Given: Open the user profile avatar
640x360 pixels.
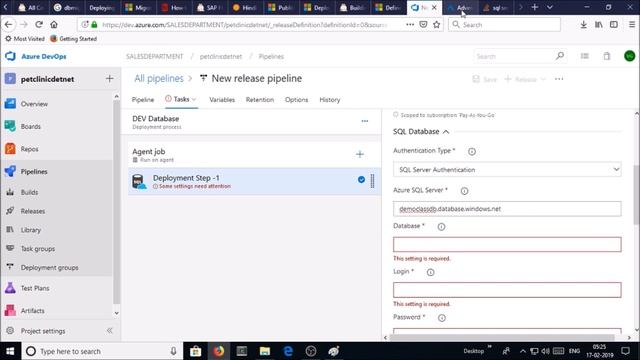Looking at the screenshot, I should [x=629, y=56].
